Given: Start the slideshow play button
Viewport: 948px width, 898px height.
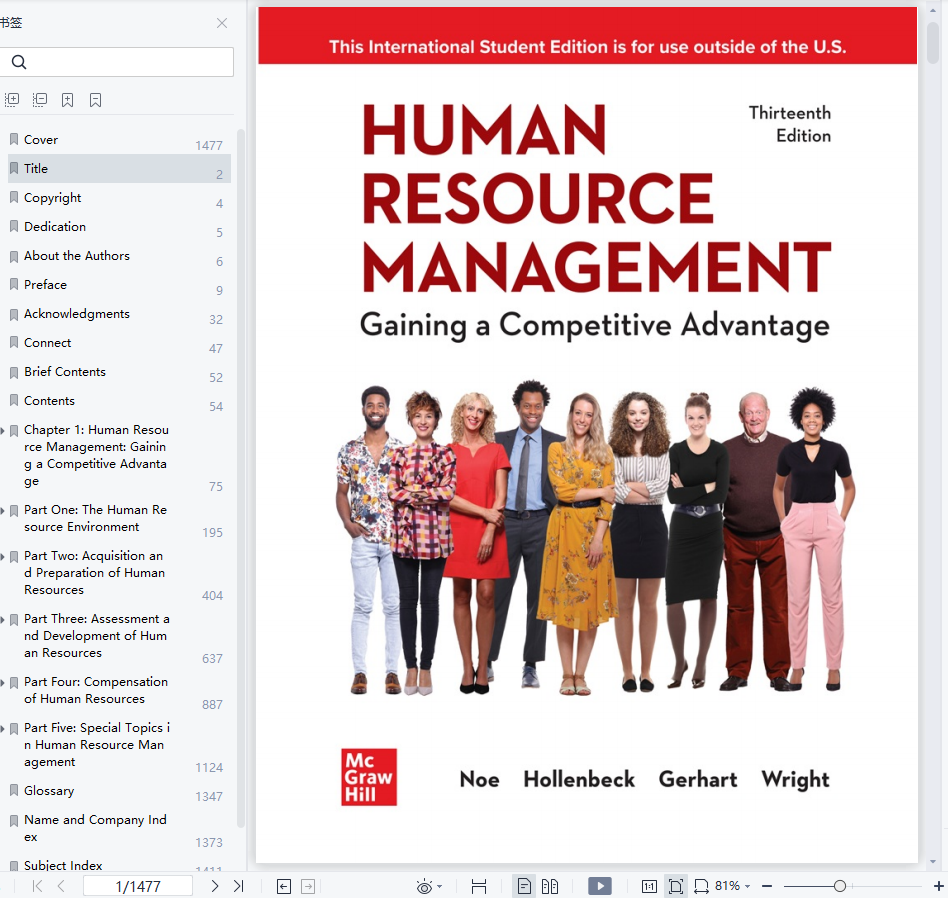Looking at the screenshot, I should click(x=600, y=887).
